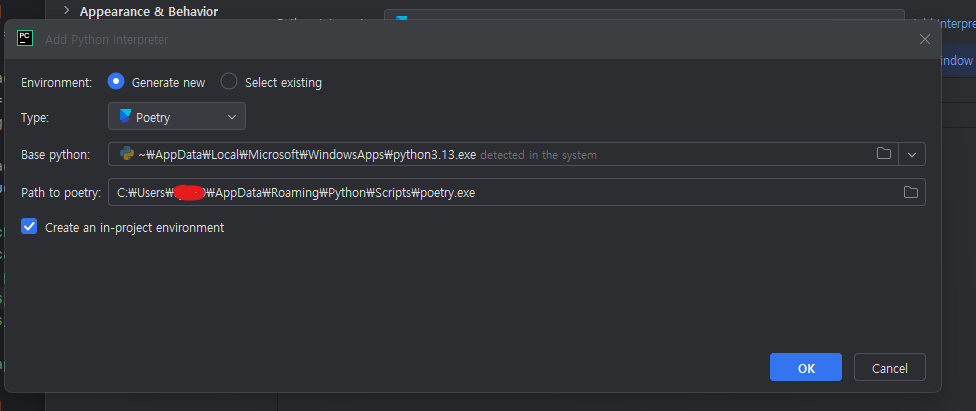Viewport: 976px width, 411px height.
Task: Browse for poetry executable with folder icon
Action: tap(911, 192)
